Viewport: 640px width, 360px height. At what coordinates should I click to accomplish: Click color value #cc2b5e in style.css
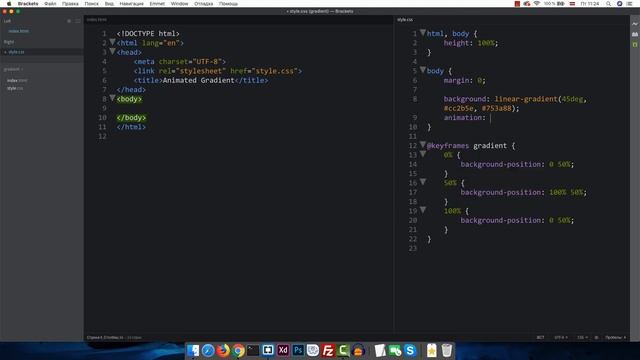459,108
